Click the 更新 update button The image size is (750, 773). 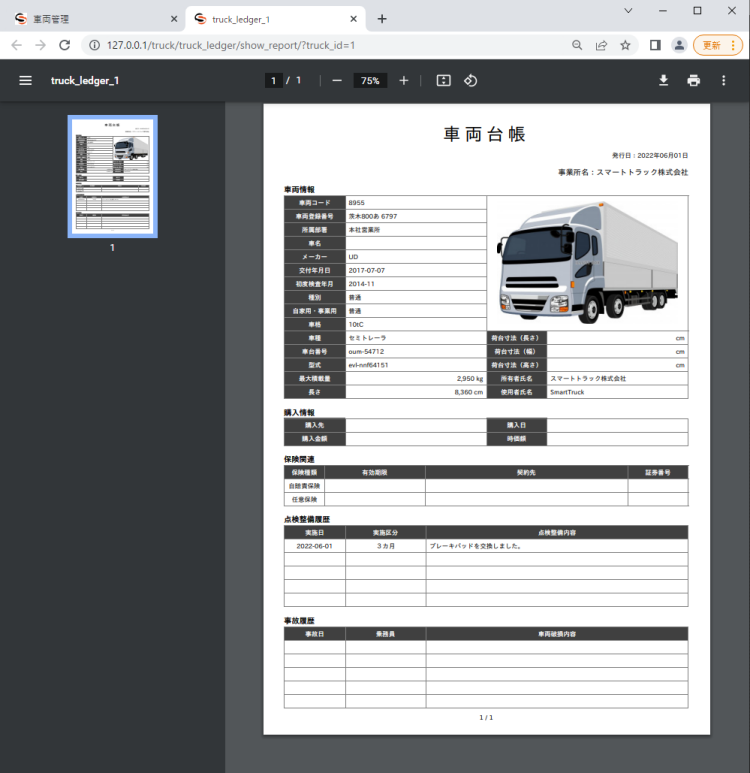coord(717,45)
